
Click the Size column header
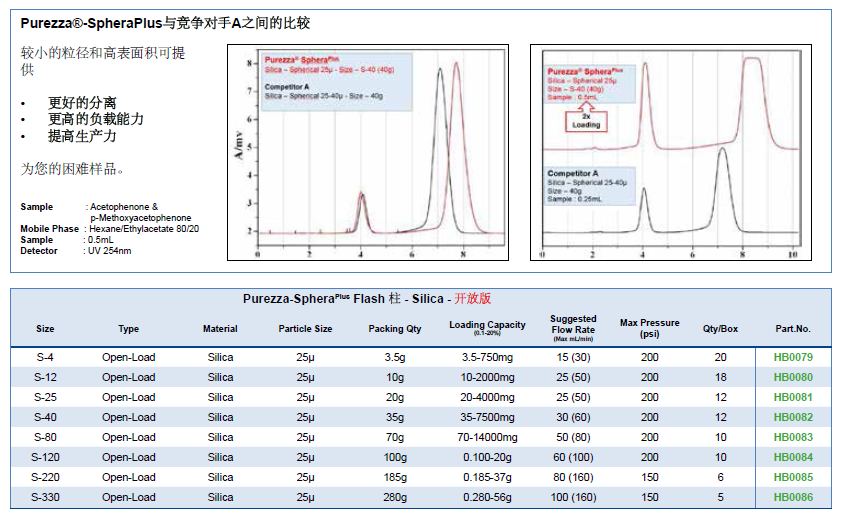tap(45, 329)
